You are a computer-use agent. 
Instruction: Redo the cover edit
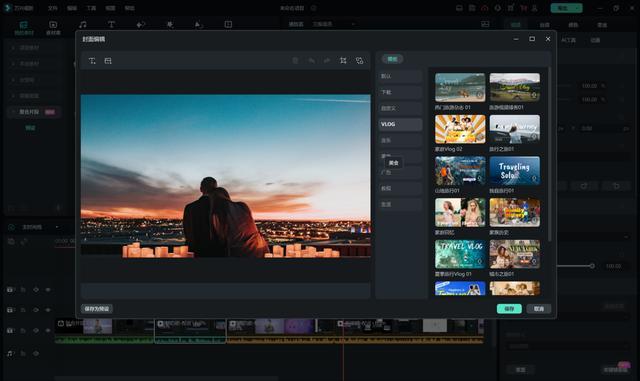(327, 60)
